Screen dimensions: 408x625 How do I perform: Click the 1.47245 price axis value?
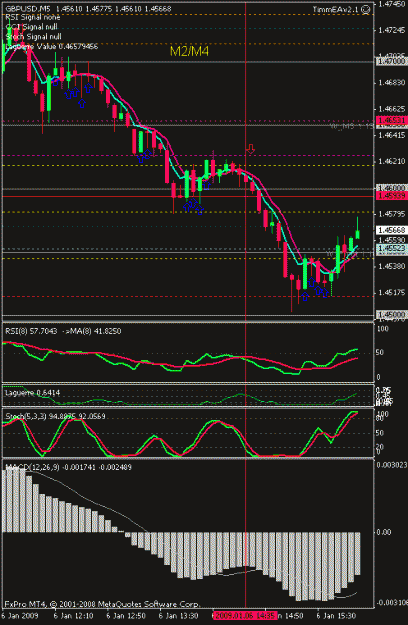point(392,30)
